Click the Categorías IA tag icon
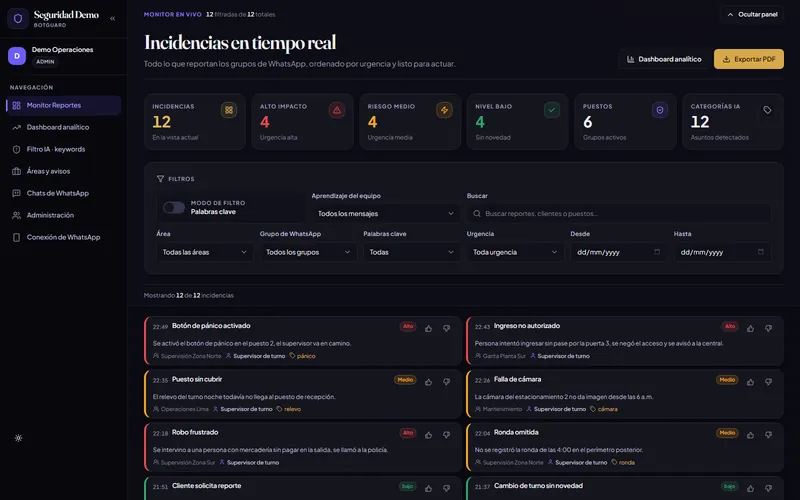800x500 pixels. click(767, 110)
